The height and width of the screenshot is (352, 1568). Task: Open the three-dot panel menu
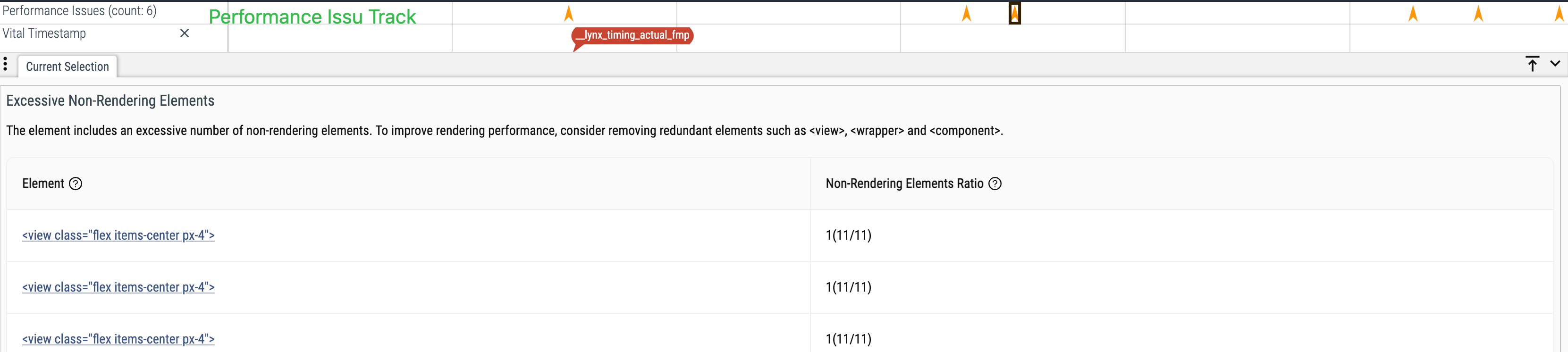click(x=6, y=64)
